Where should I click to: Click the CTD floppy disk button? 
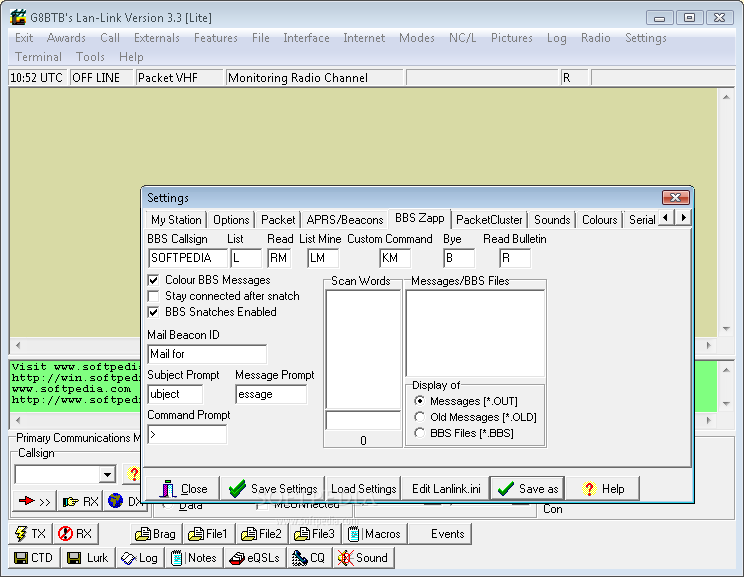tap(34, 558)
